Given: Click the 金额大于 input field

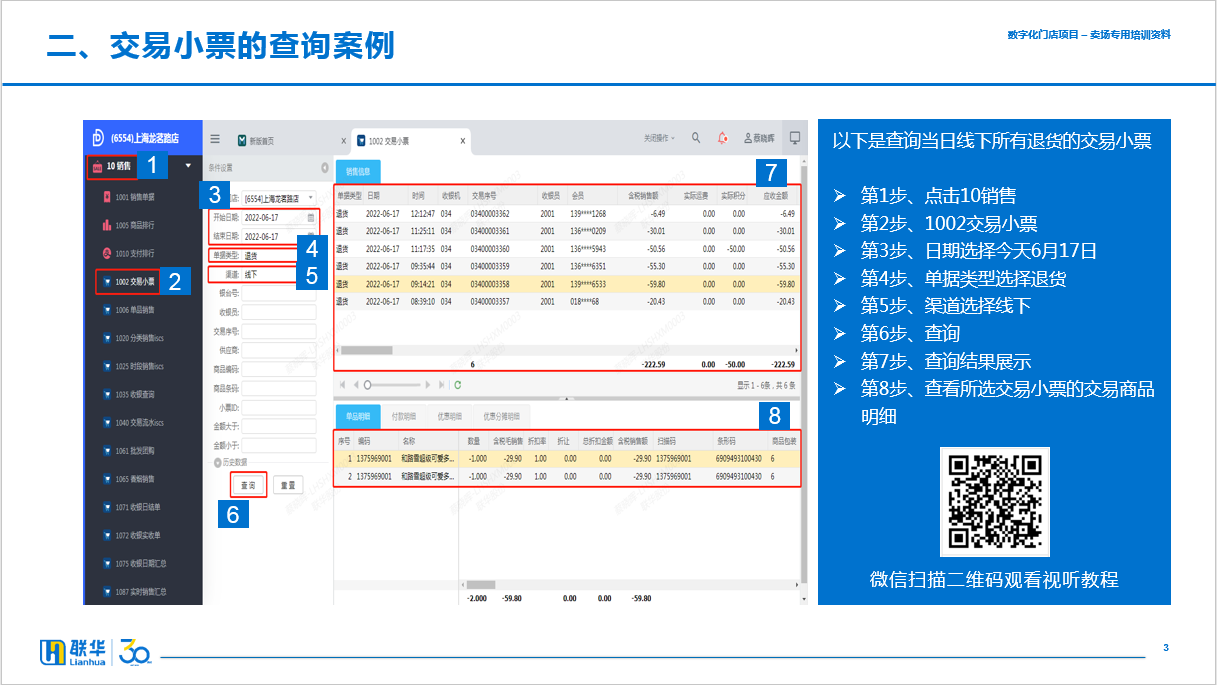Looking at the screenshot, I should 279,426.
